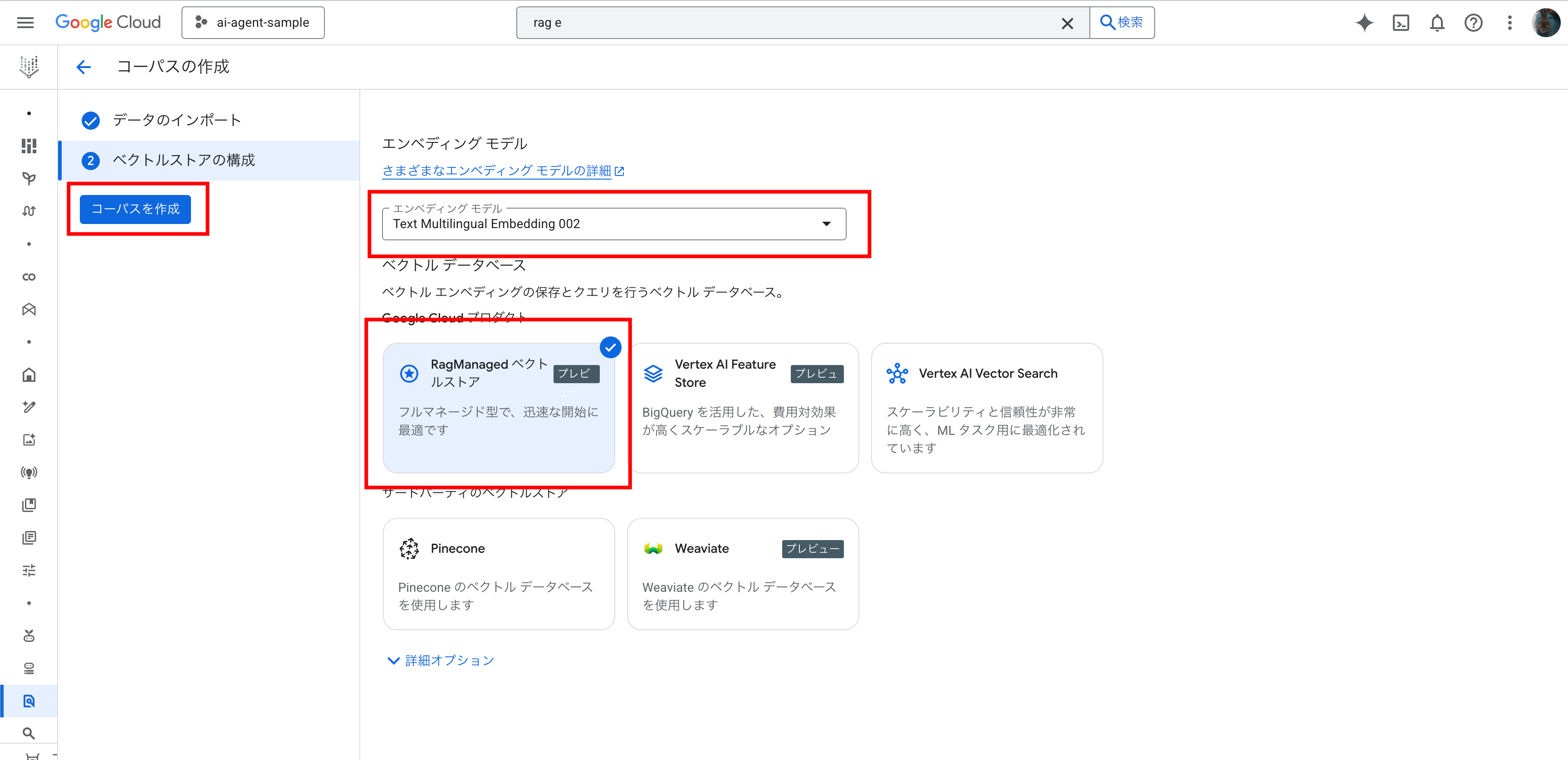
Task: Select the データのインポート step
Action: click(176, 120)
